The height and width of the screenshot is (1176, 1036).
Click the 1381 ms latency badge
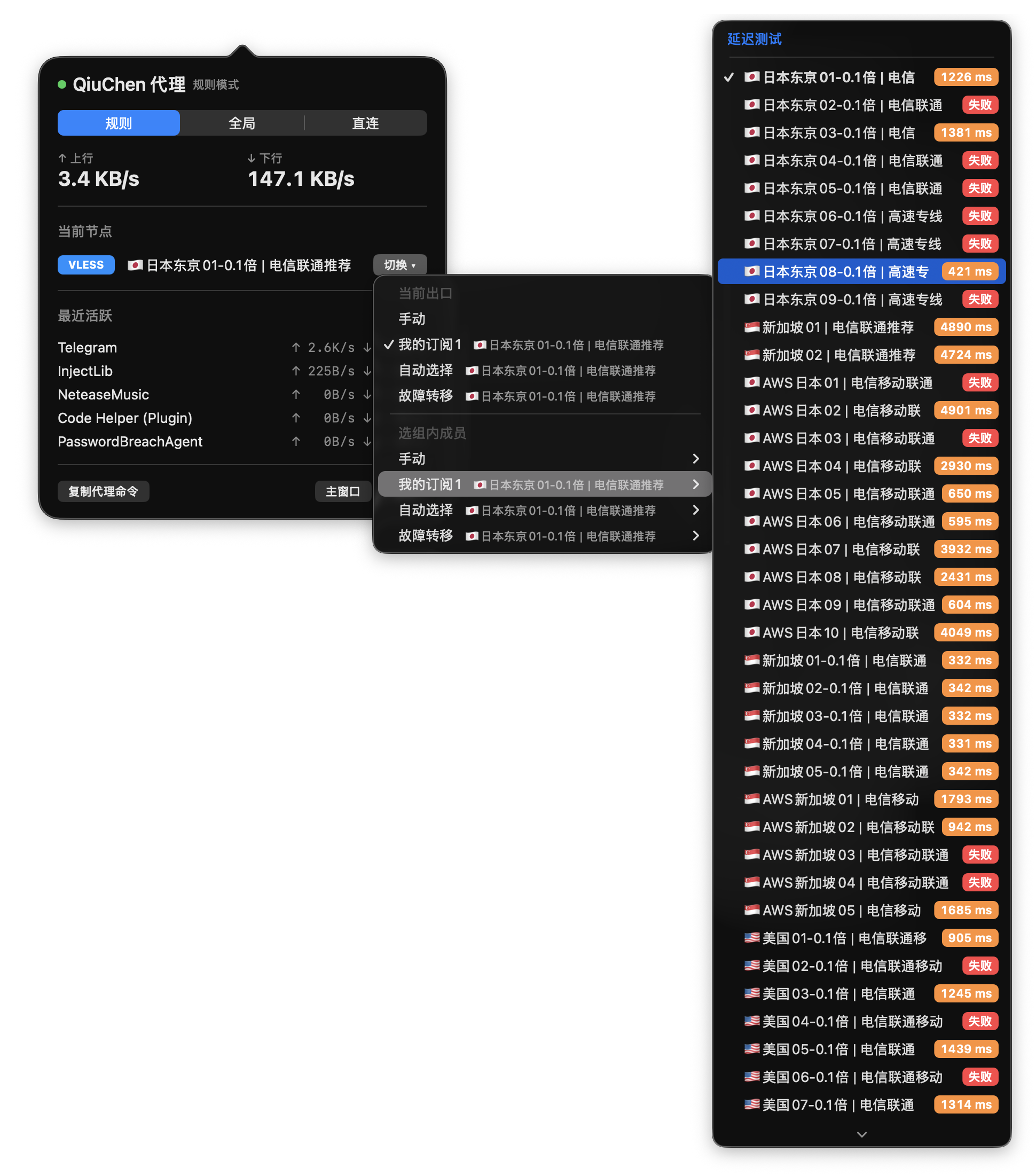(x=966, y=132)
